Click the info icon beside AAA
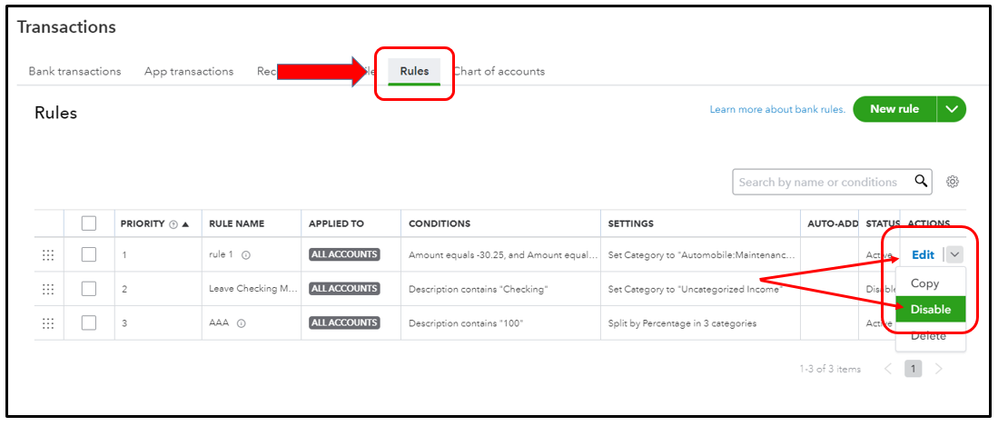This screenshot has width=998, height=427. (x=241, y=323)
